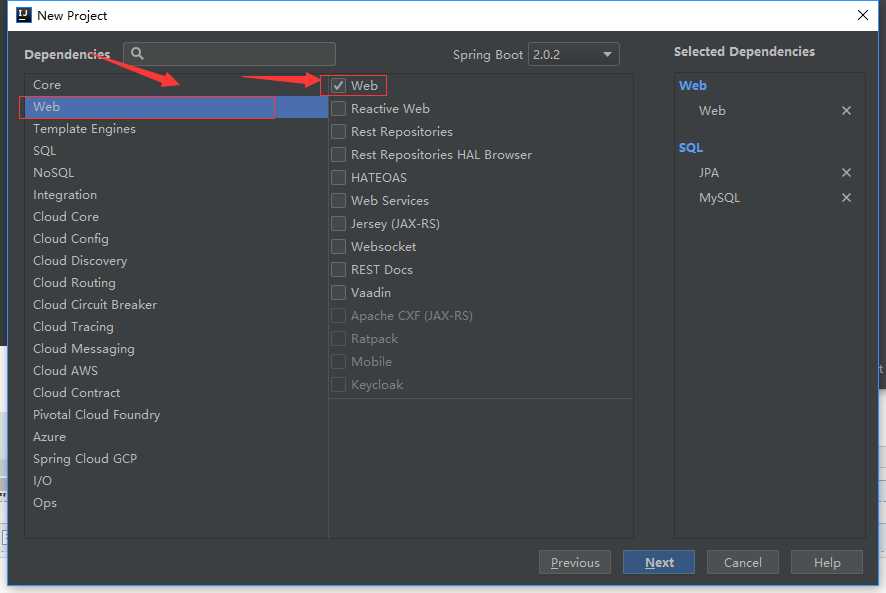The height and width of the screenshot is (593, 886).
Task: Click the Web group header in Selected Dependencies
Action: [693, 85]
